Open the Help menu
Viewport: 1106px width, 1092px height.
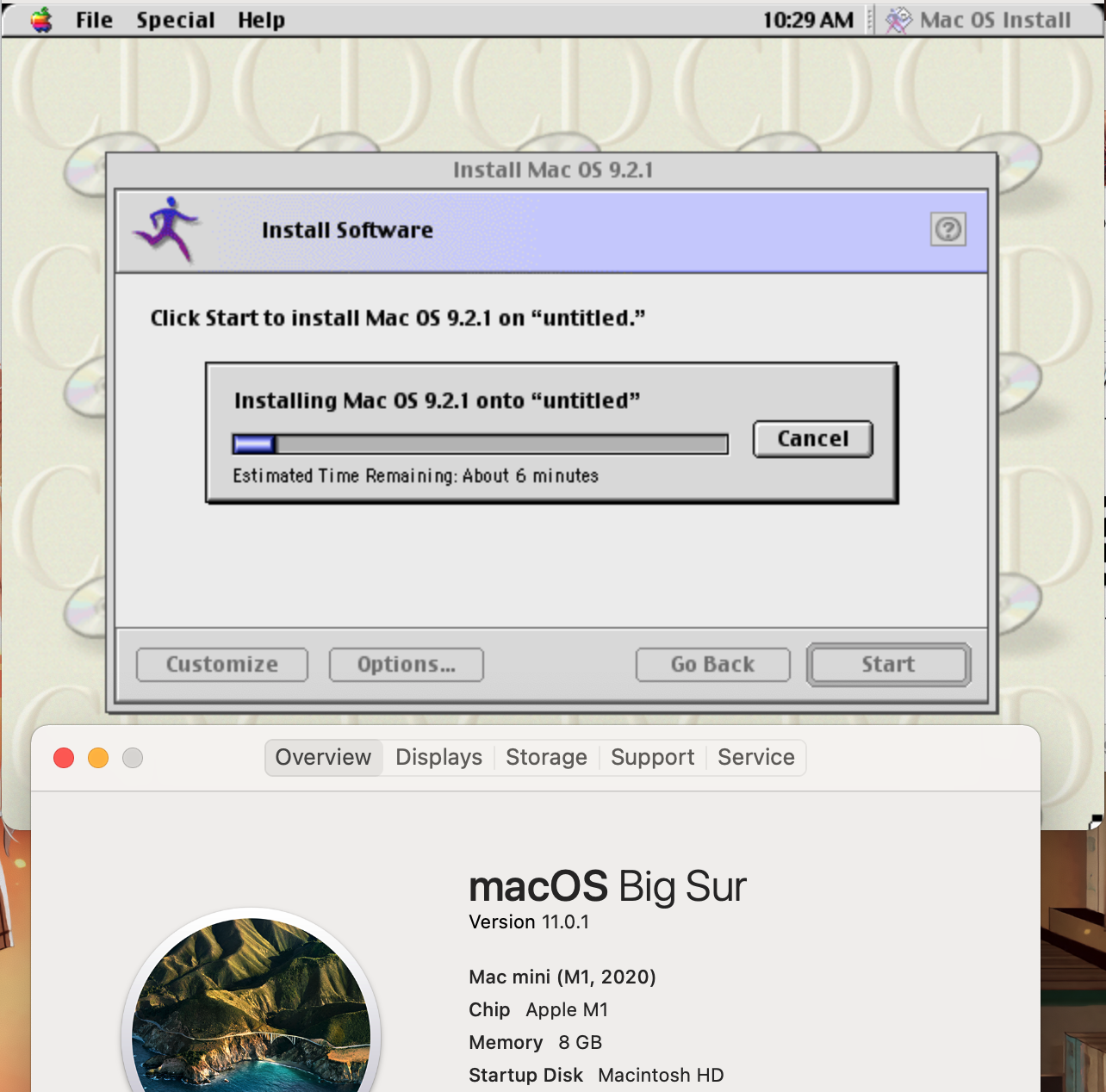pos(261,20)
